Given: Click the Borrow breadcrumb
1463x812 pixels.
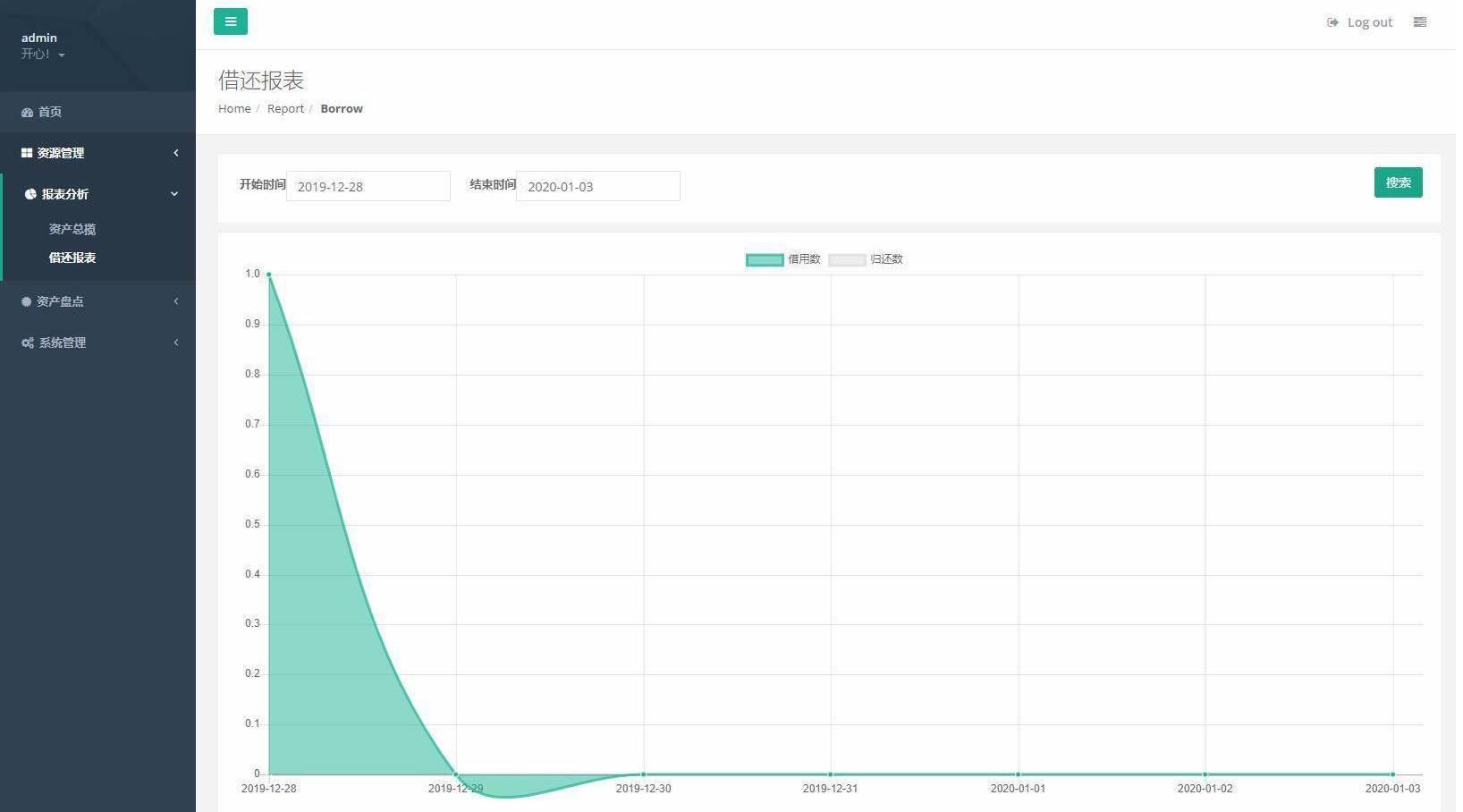Looking at the screenshot, I should [342, 108].
